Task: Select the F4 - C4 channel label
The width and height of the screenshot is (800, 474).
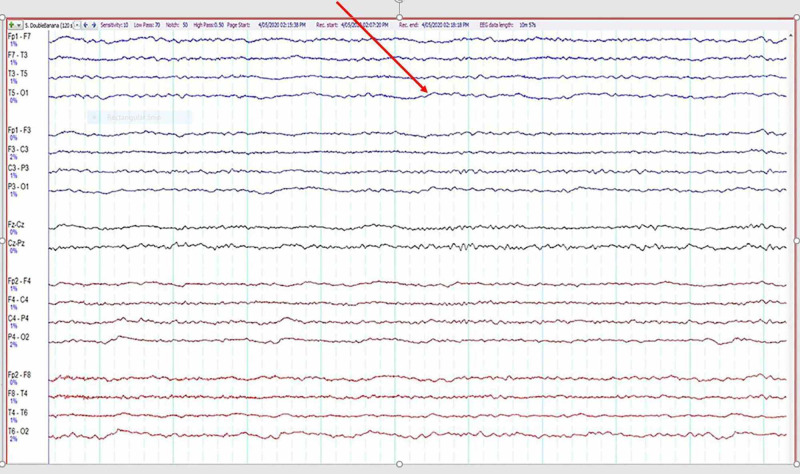Action: tap(18, 300)
